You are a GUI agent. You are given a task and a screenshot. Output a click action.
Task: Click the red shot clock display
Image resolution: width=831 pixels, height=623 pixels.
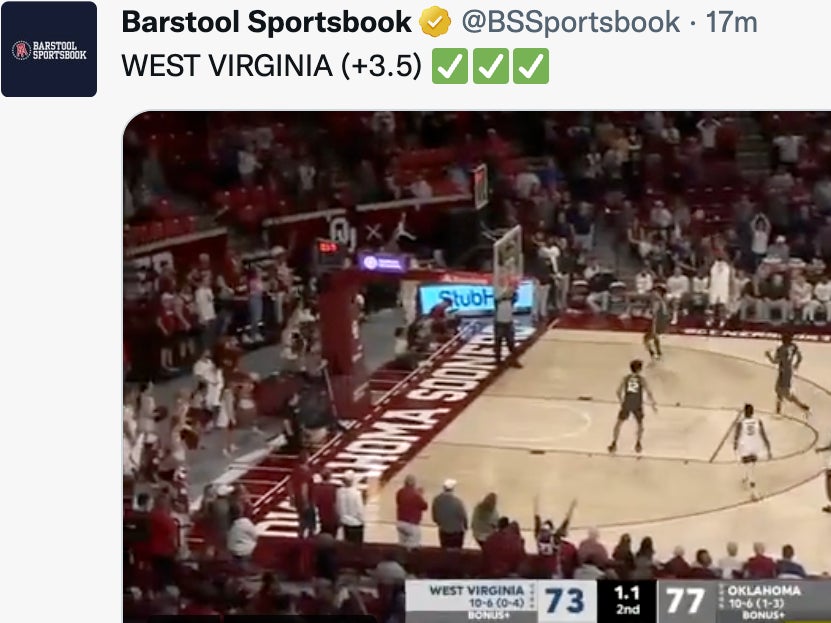[x=328, y=247]
